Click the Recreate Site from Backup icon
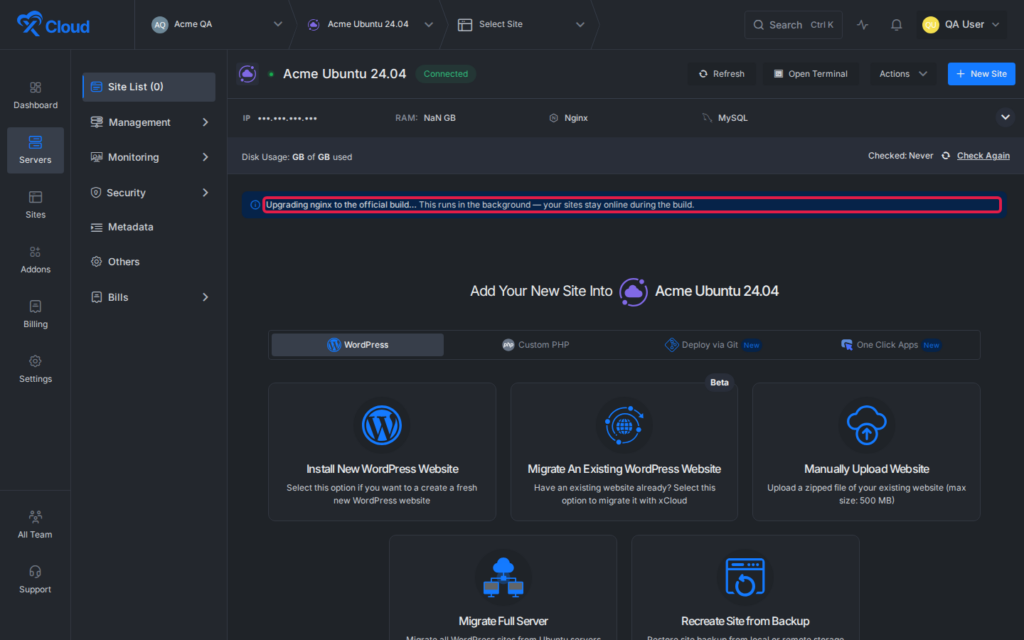The image size is (1024, 640). (x=745, y=577)
